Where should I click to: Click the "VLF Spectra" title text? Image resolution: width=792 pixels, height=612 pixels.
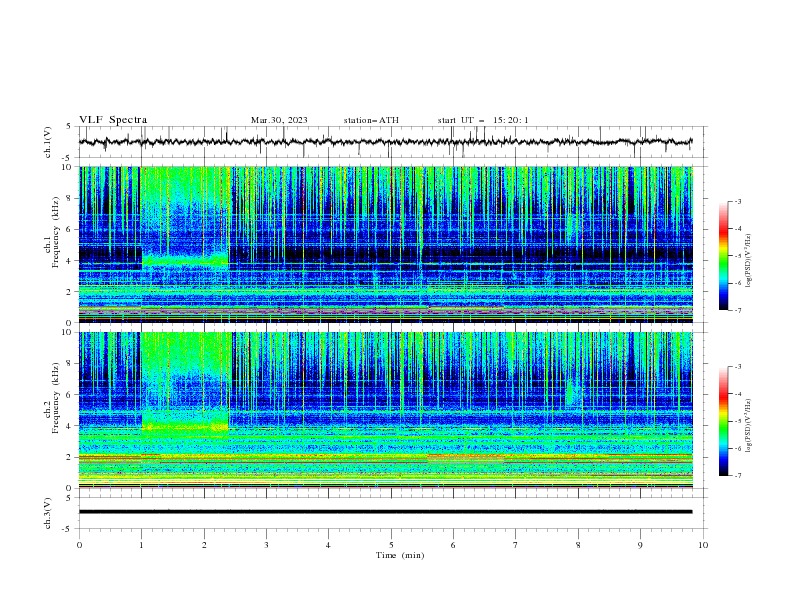[x=113, y=120]
